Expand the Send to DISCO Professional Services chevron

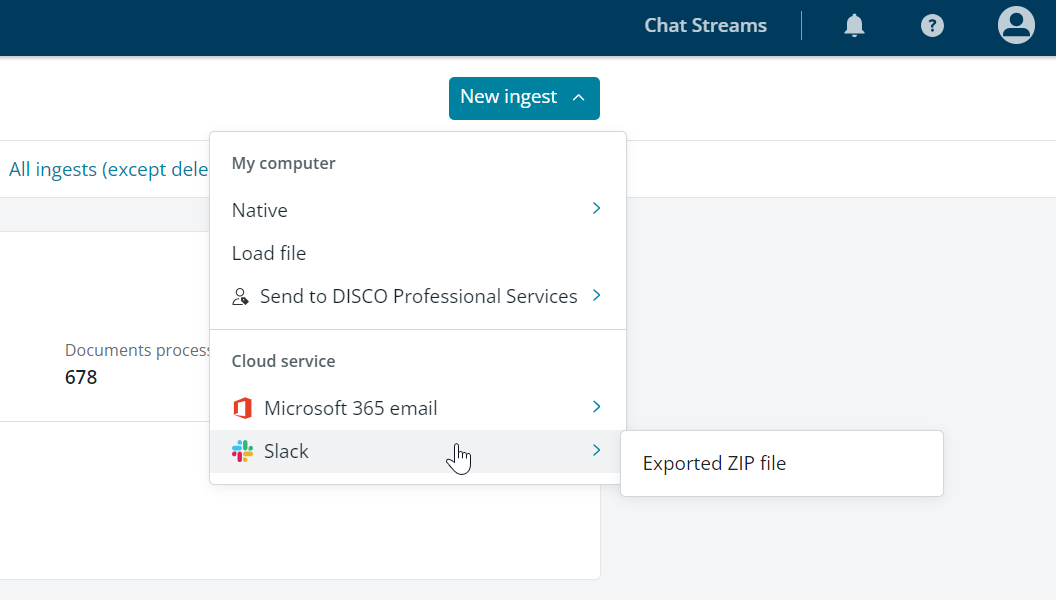596,295
